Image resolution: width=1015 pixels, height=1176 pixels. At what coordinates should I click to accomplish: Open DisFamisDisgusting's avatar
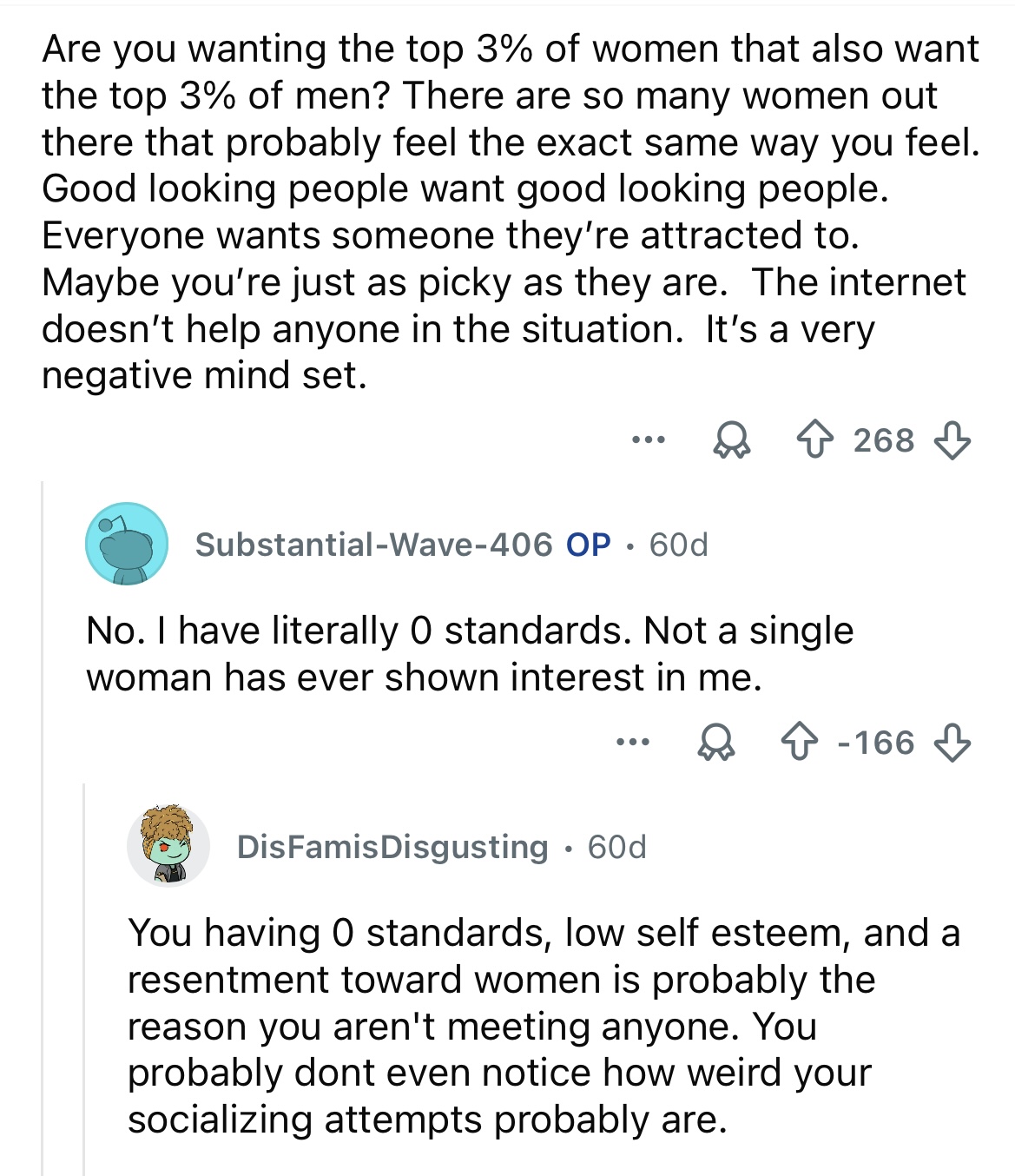[x=168, y=846]
